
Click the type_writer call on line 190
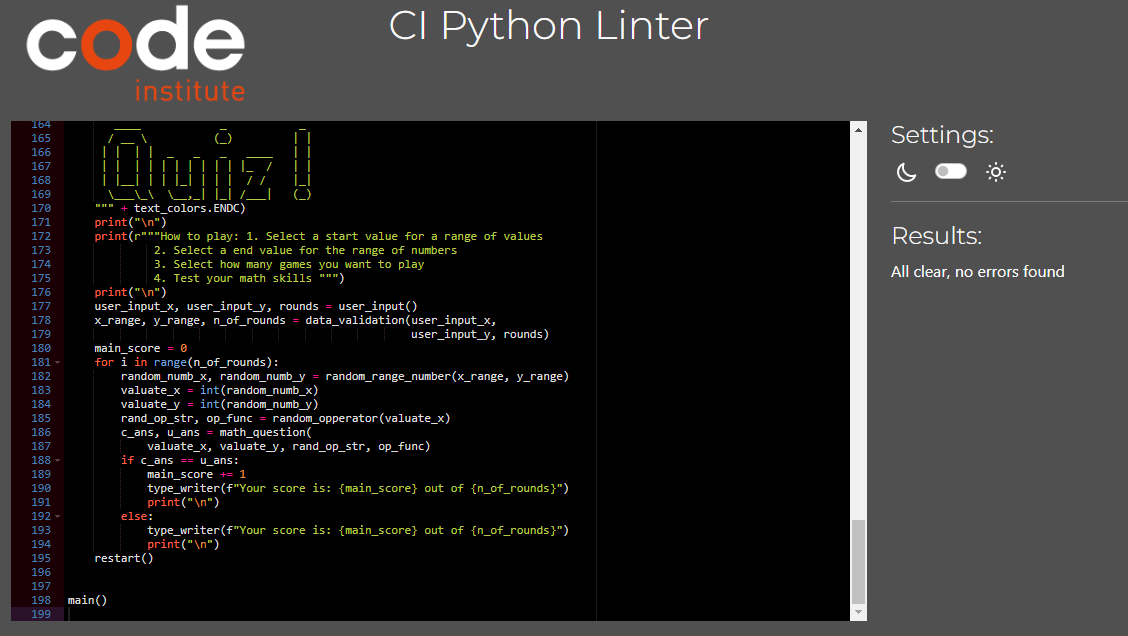[358, 489]
